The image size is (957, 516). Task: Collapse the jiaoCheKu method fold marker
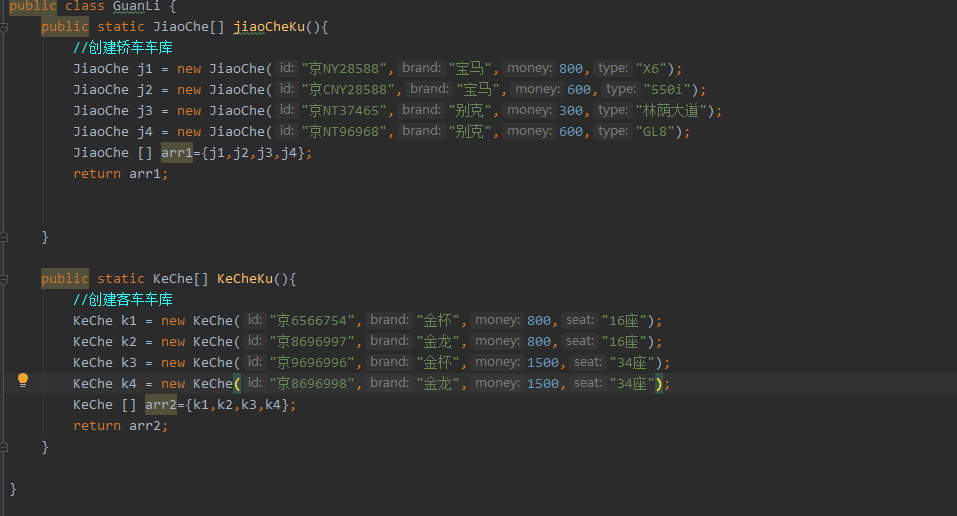[4, 27]
